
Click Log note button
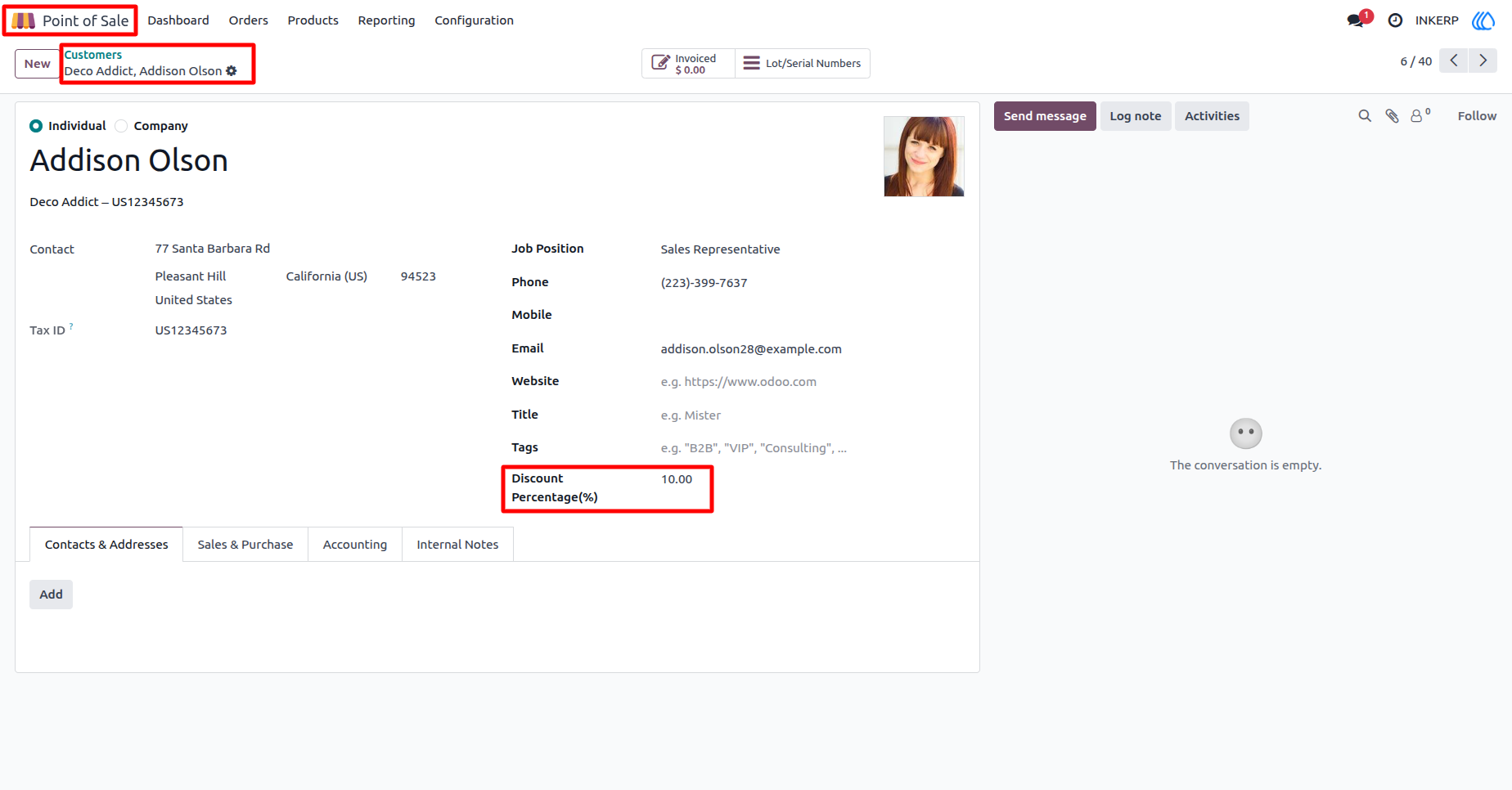click(1136, 116)
